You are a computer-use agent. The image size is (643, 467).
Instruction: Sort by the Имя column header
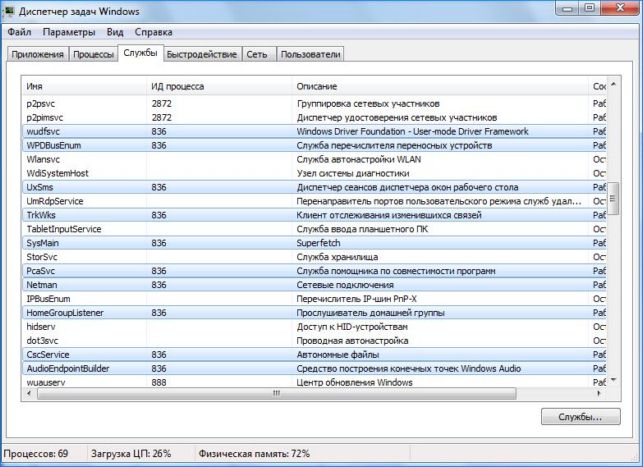pyautogui.click(x=84, y=87)
